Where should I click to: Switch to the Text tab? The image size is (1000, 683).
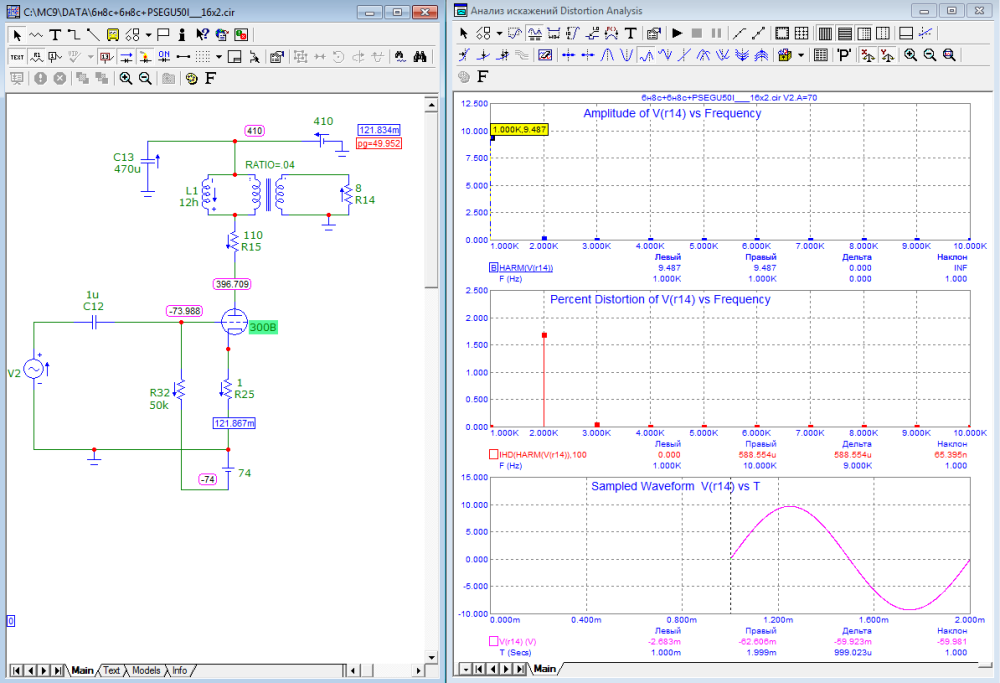(112, 670)
